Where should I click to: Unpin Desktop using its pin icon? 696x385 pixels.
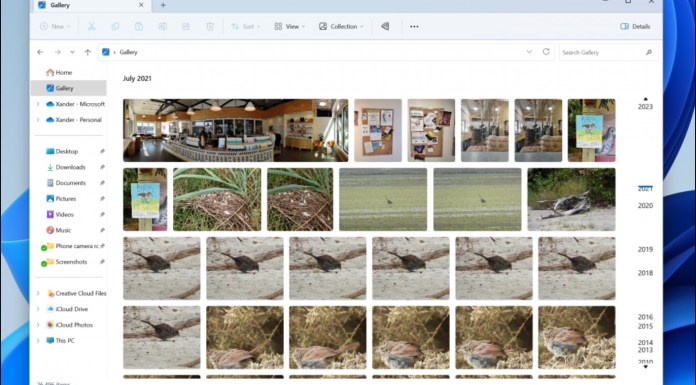pos(102,151)
